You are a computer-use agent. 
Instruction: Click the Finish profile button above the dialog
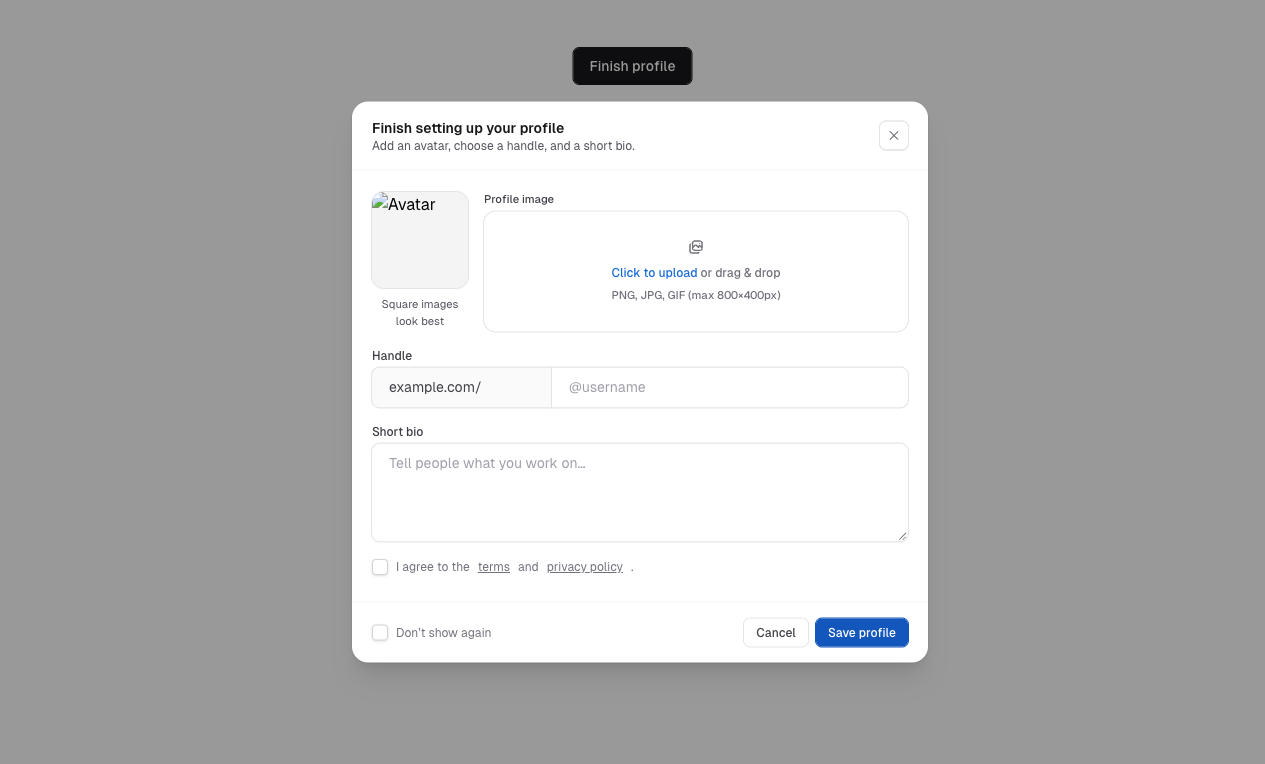(x=632, y=66)
